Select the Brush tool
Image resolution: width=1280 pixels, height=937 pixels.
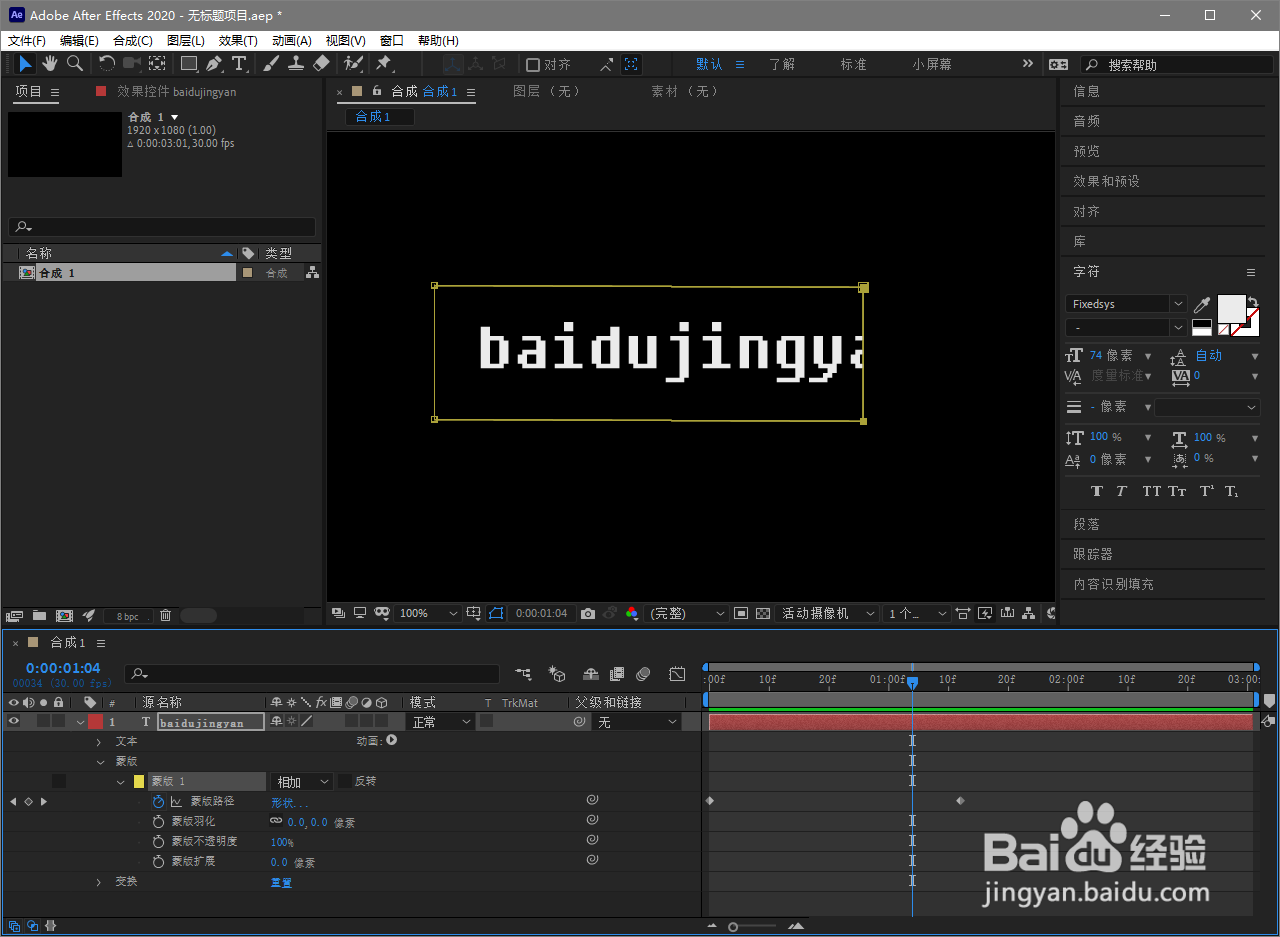point(271,64)
